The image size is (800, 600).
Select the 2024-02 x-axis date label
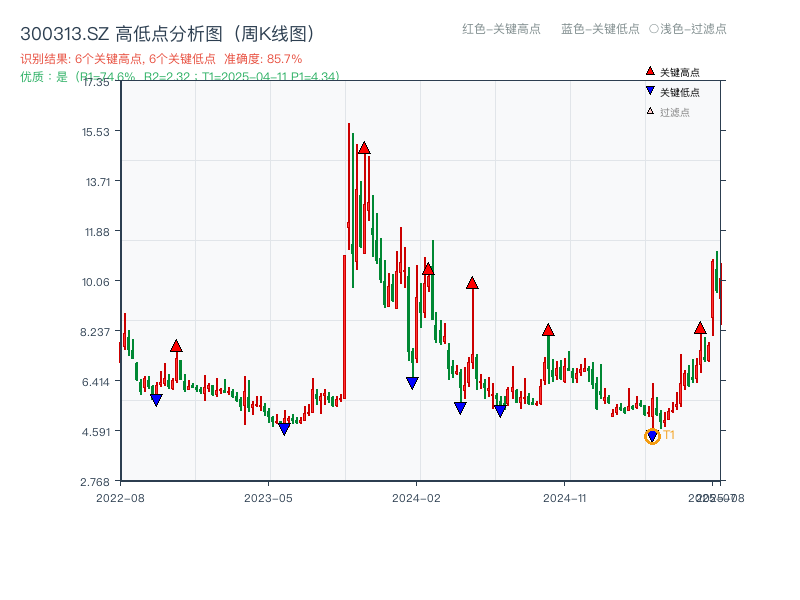(x=416, y=496)
